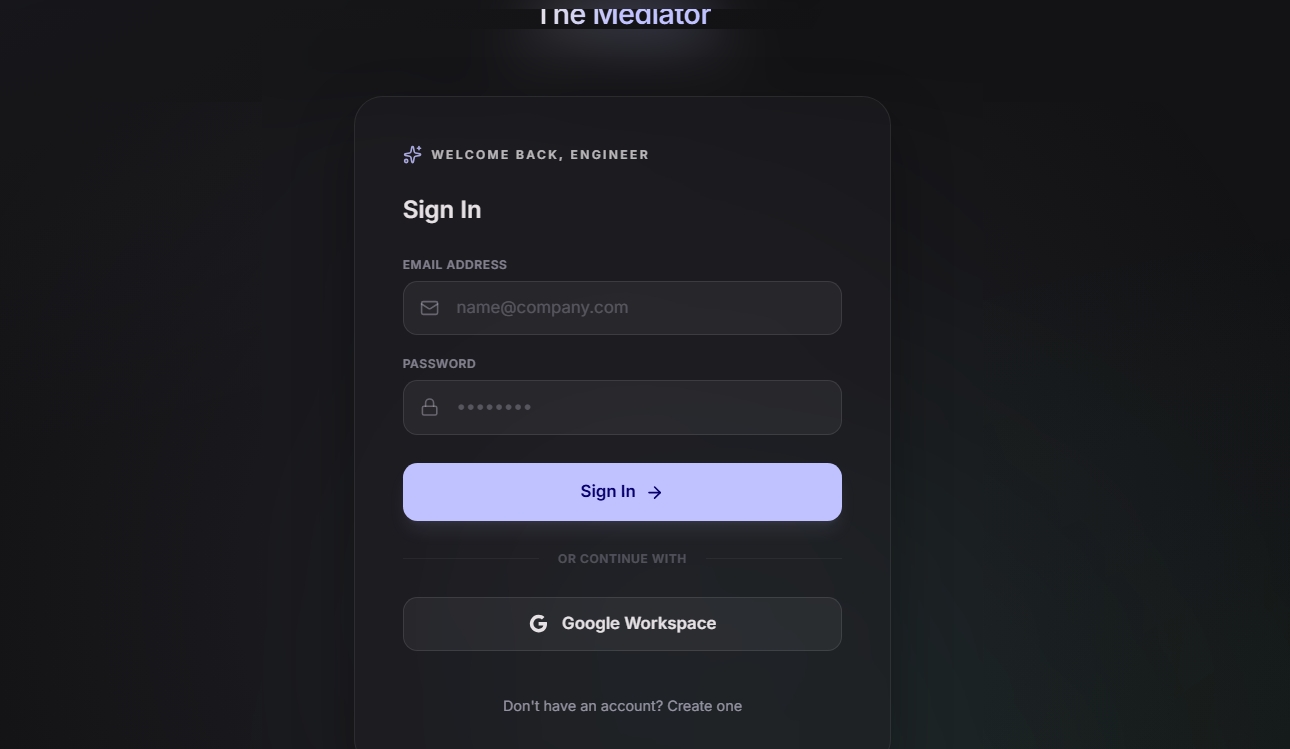Click the padlock icon in password field
Image resolution: width=1290 pixels, height=749 pixels.
point(430,407)
